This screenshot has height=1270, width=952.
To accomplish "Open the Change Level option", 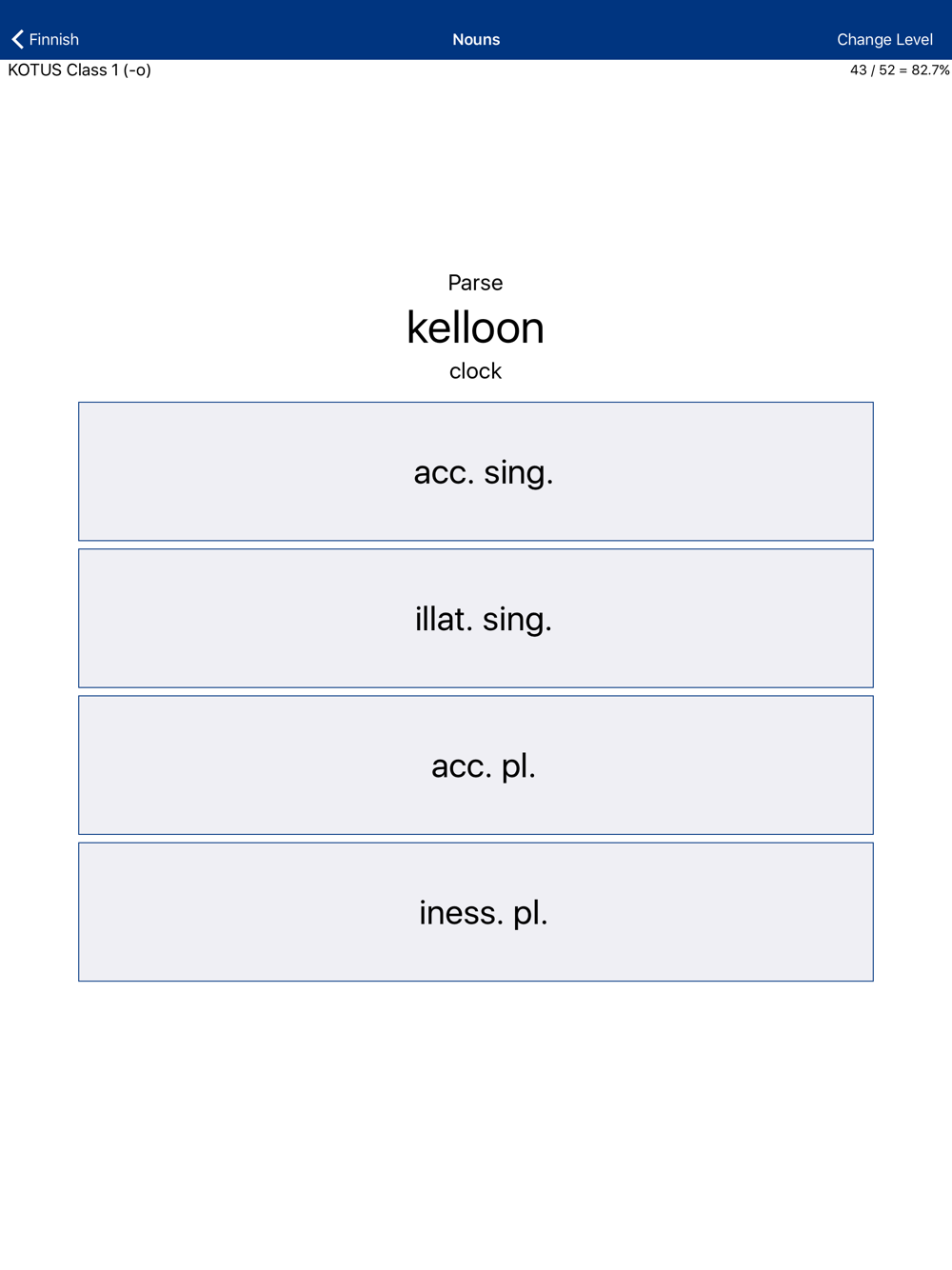I will pyautogui.click(x=884, y=39).
